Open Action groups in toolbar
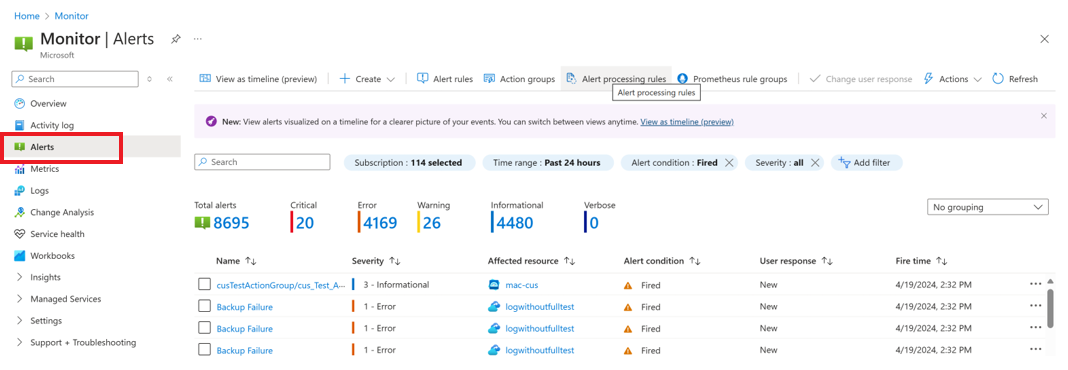The image size is (1068, 370). tap(519, 79)
